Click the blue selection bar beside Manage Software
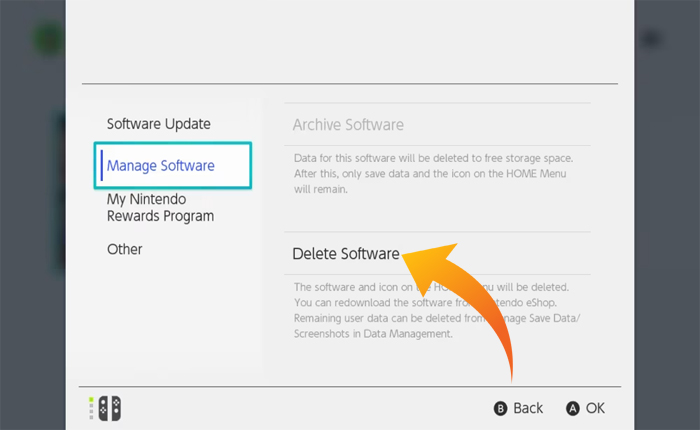Image resolution: width=700 pixels, height=430 pixels. pos(101,165)
